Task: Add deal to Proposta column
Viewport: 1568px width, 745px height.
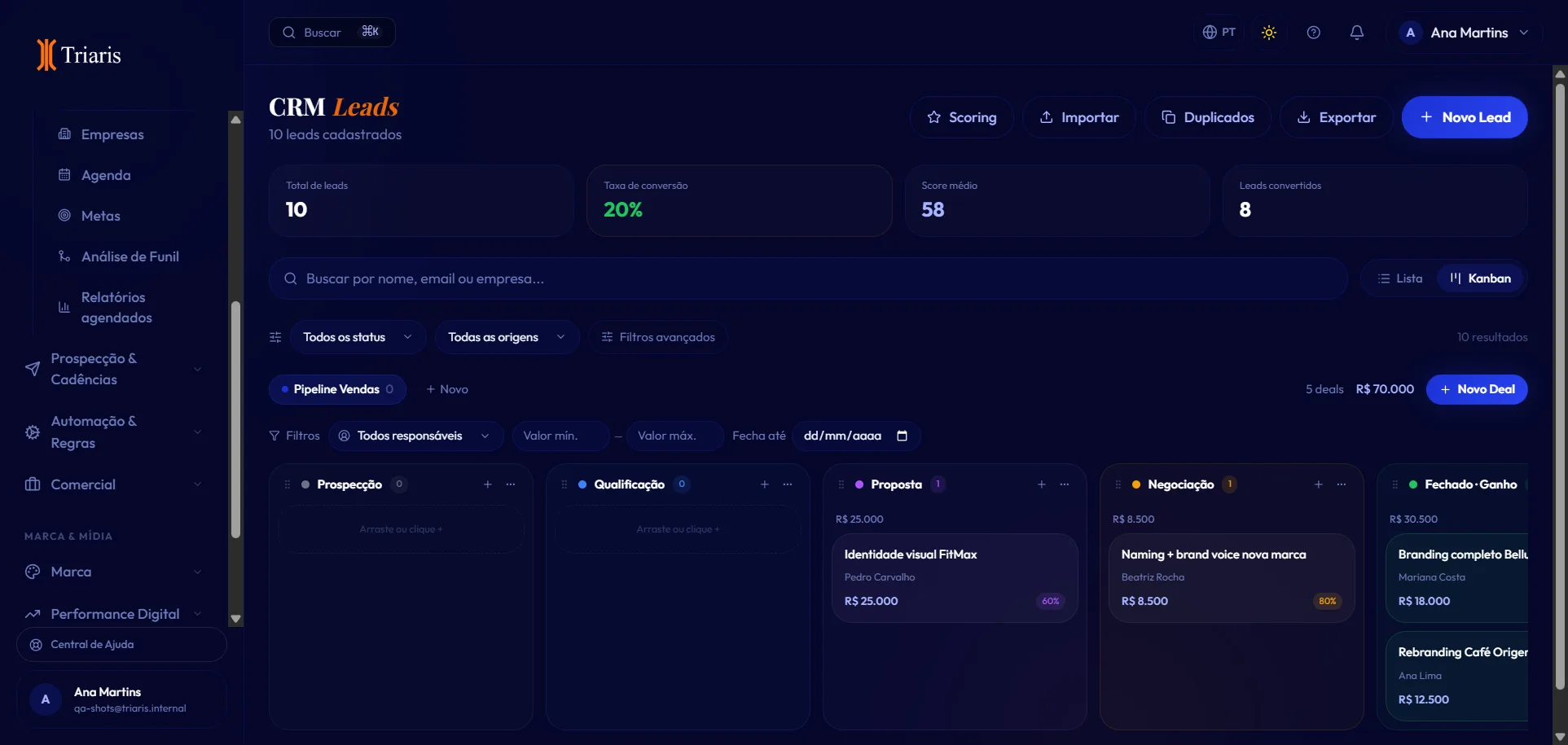Action: (1042, 484)
